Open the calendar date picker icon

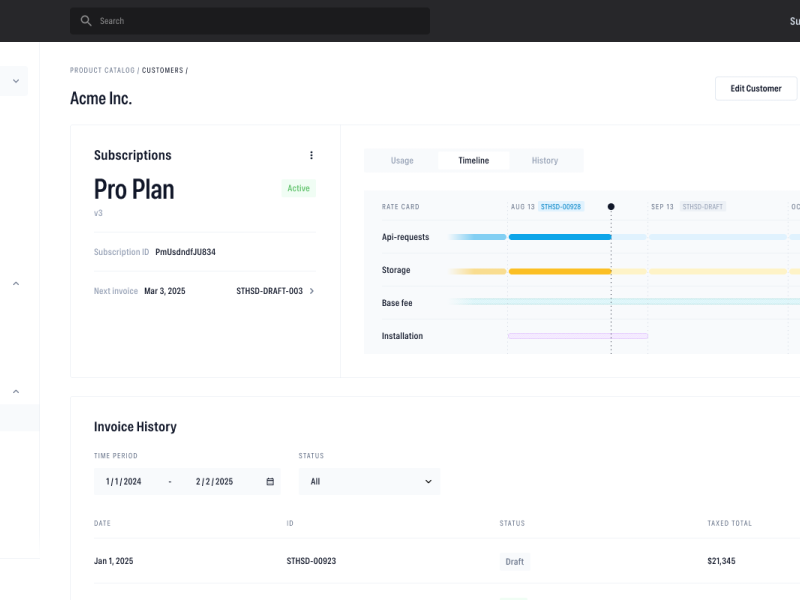(x=270, y=481)
